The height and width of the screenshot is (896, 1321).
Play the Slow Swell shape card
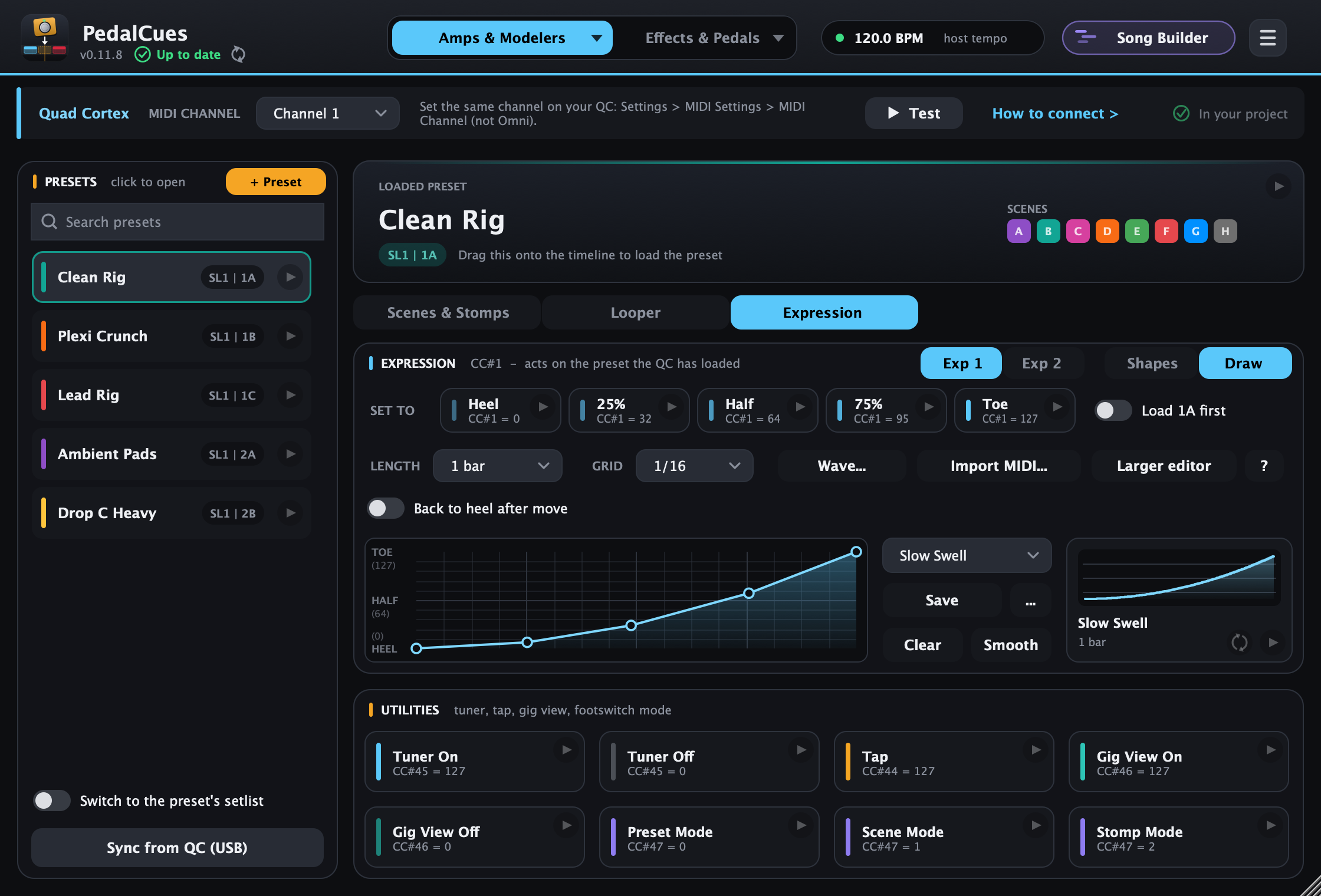[x=1273, y=643]
